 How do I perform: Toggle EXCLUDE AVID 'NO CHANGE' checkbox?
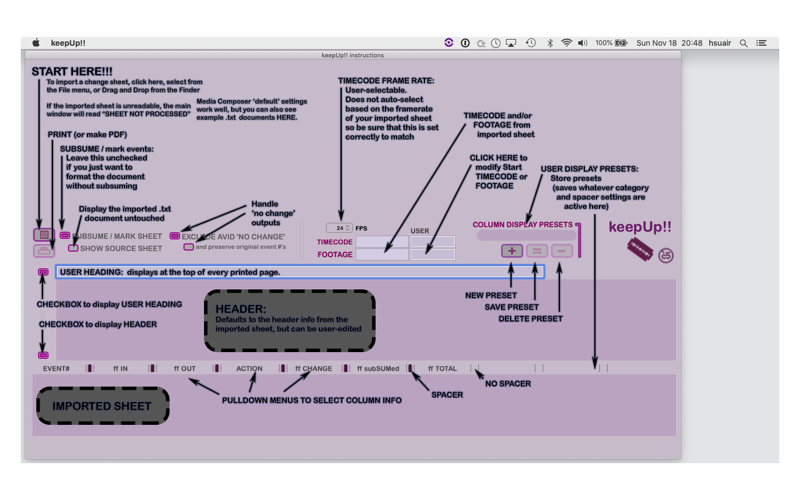click(174, 236)
